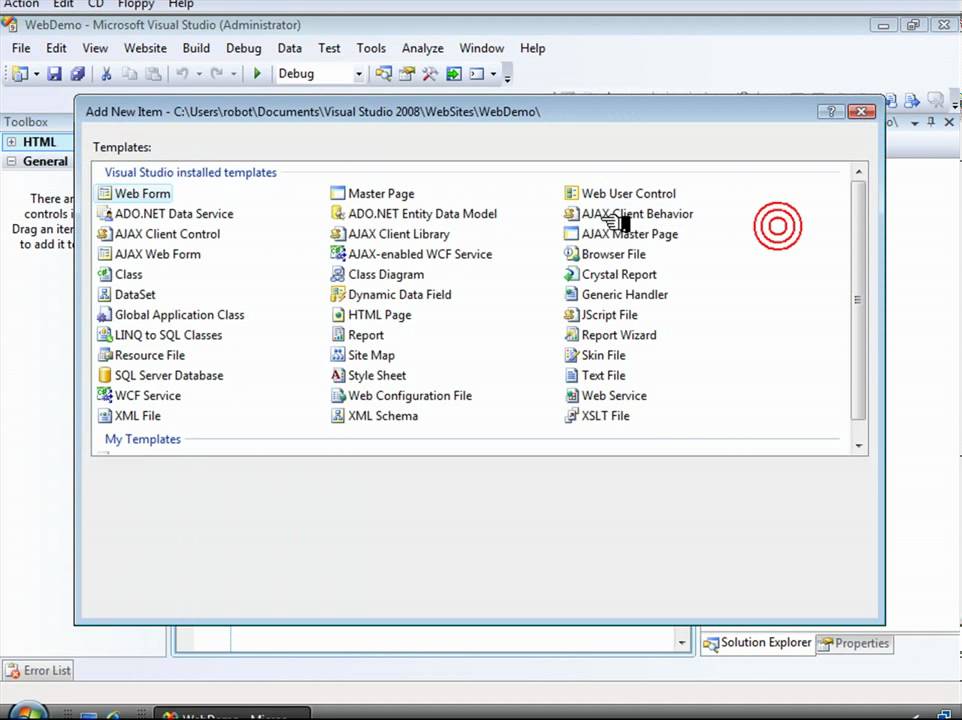This screenshot has height=720, width=962.
Task: Switch to the Properties tab
Action: (x=855, y=643)
